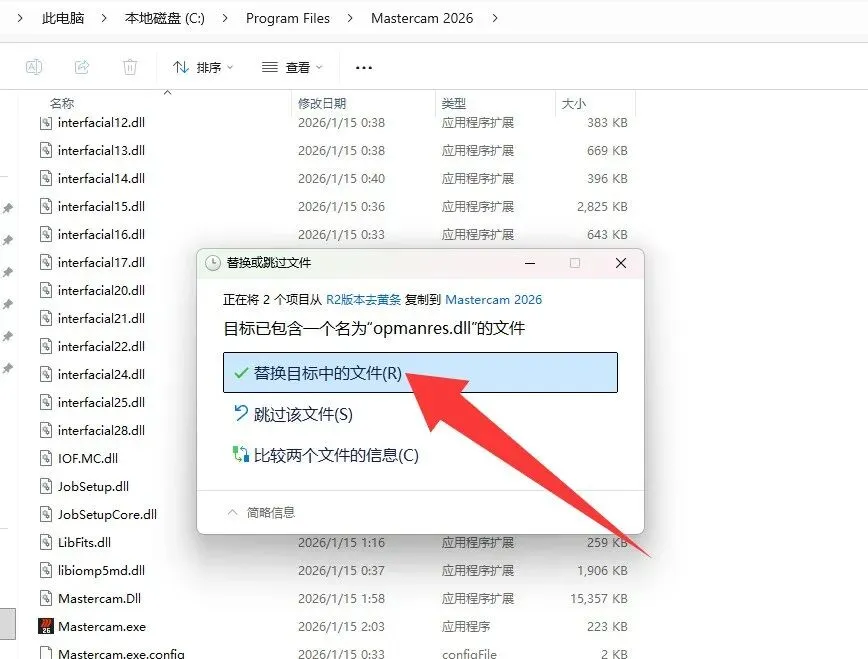The height and width of the screenshot is (659, 868).
Task: Select interfacial17.dll file icon
Action: pos(46,262)
